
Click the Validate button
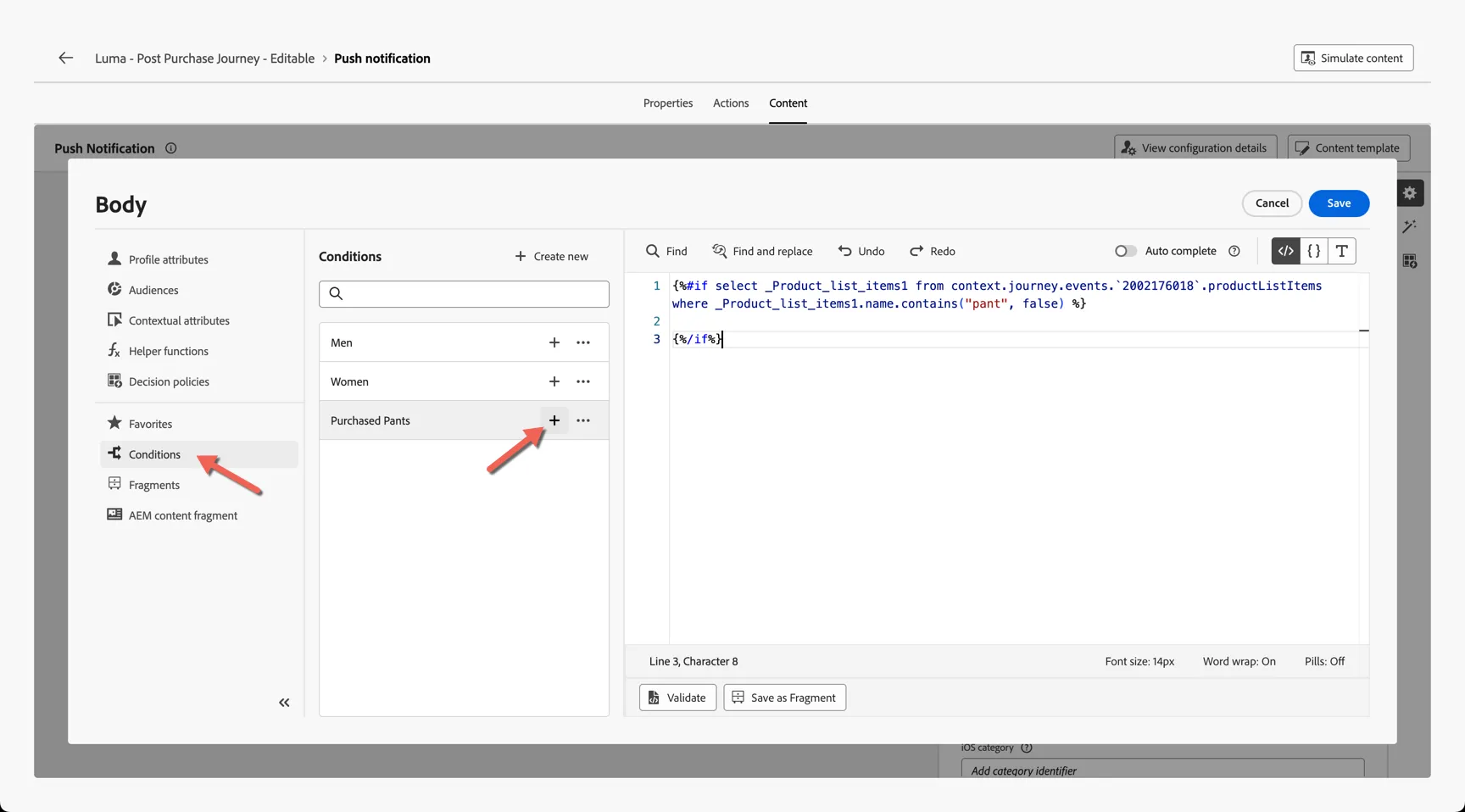(677, 698)
